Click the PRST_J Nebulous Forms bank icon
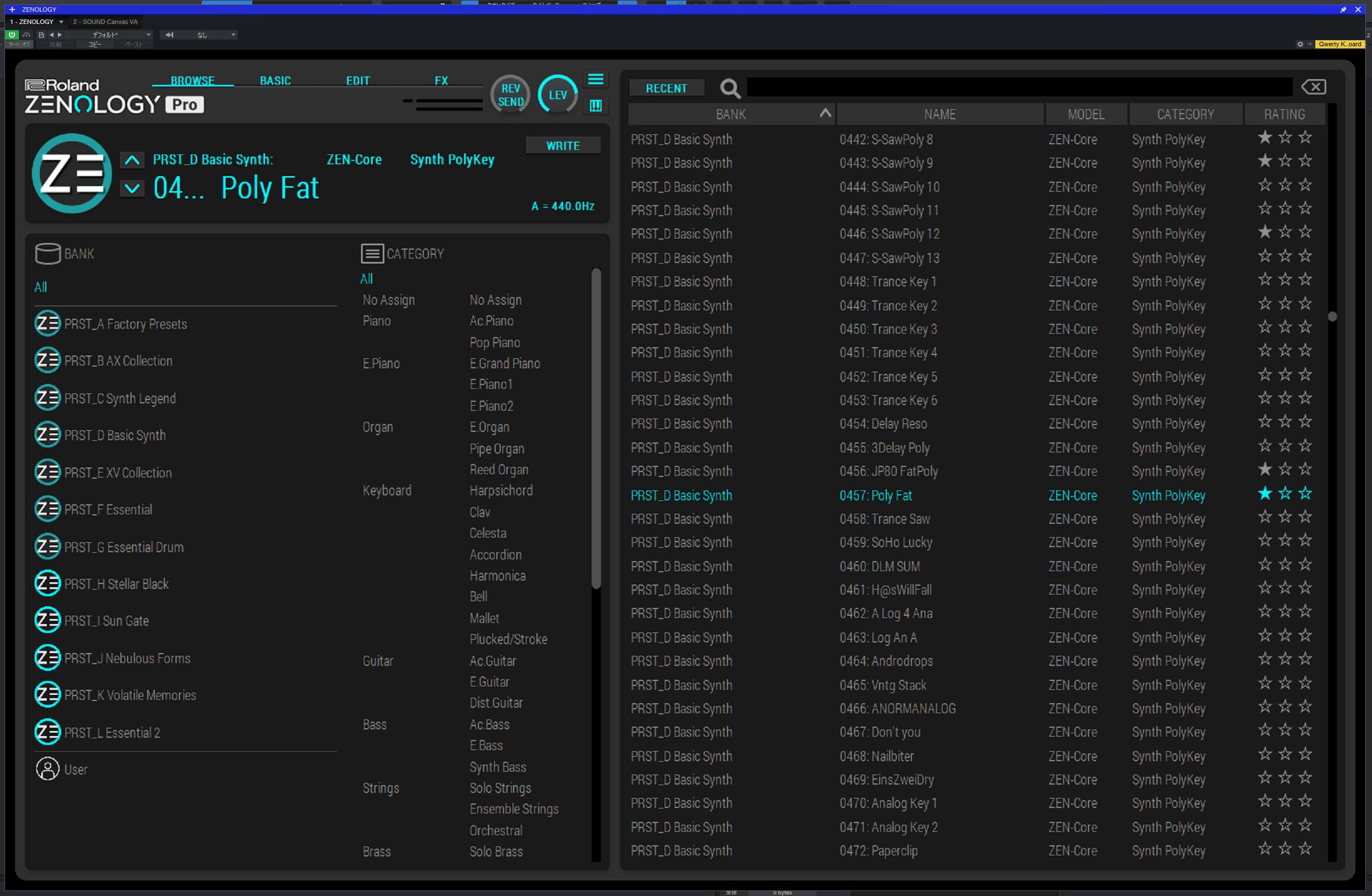The image size is (1372, 896). coord(47,658)
